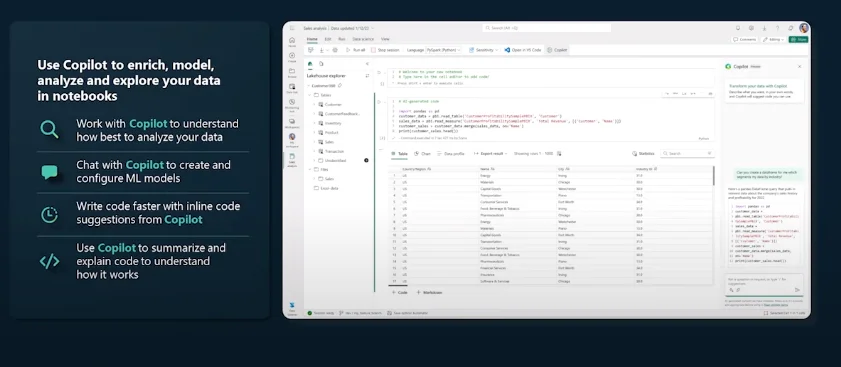841x367 pixels.
Task: Switch to the Data science ribbon tab
Action: pyautogui.click(x=363, y=39)
